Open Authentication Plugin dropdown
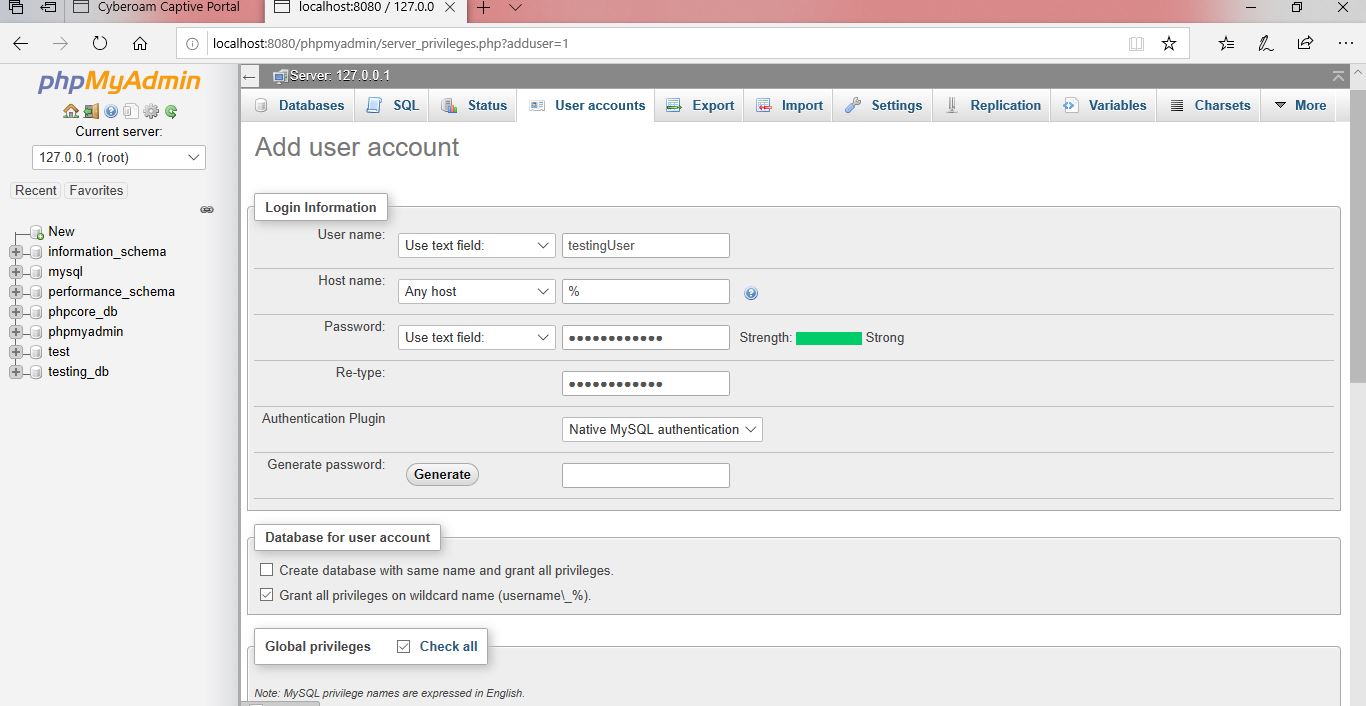 [x=662, y=430]
